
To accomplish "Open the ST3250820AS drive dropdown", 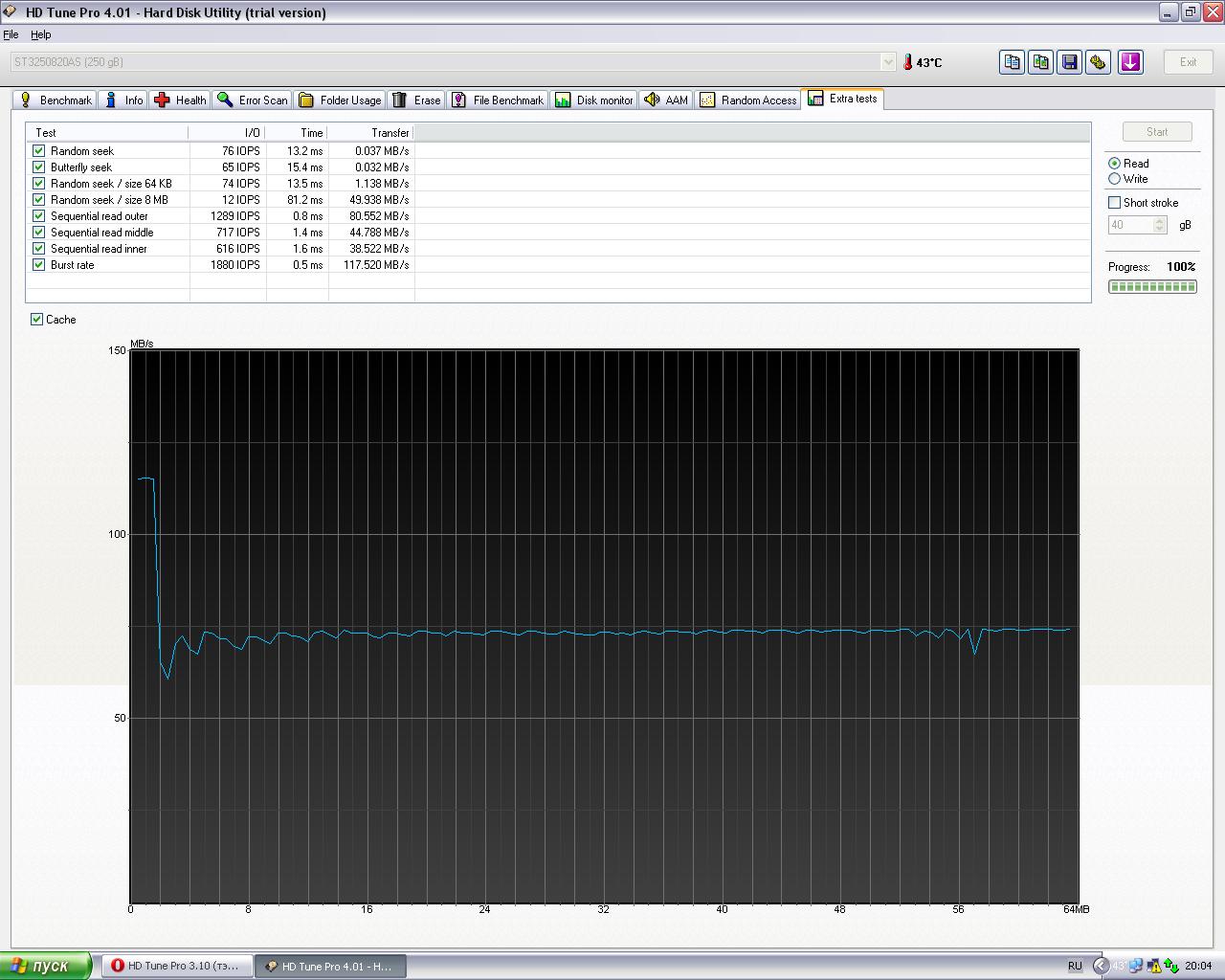I will [888, 62].
